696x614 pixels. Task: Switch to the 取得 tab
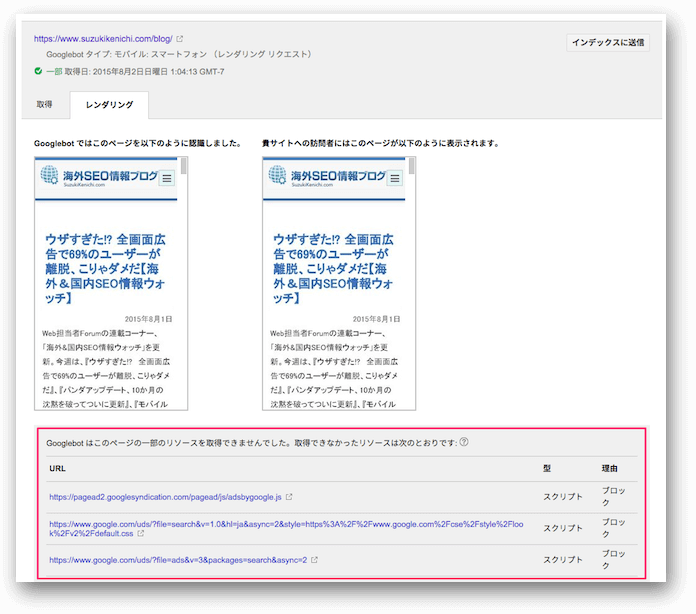point(44,104)
